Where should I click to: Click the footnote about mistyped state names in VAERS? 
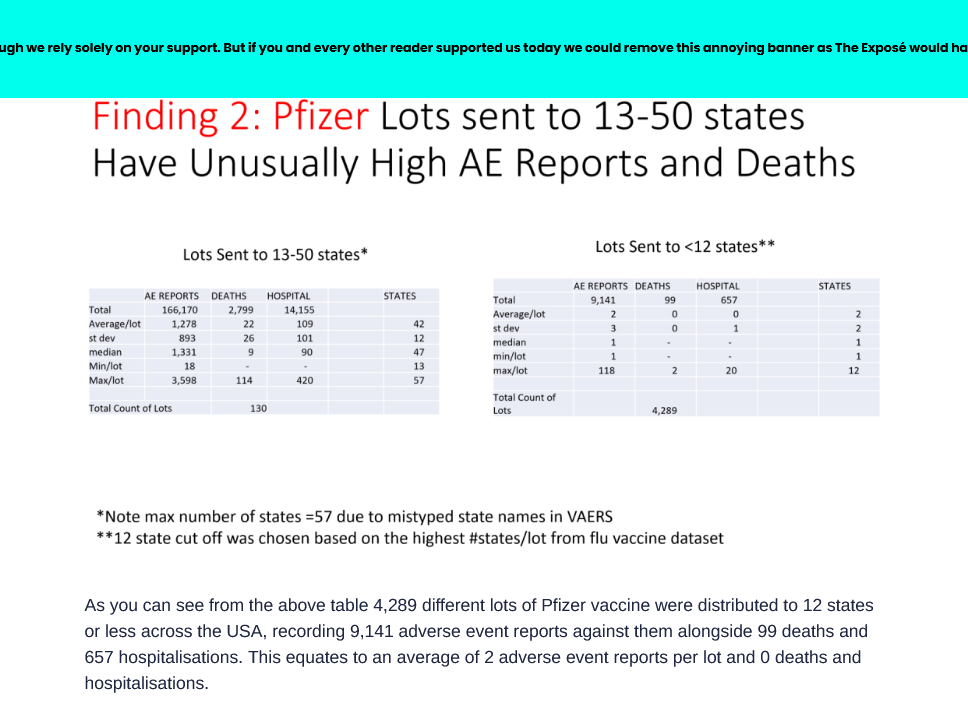pyautogui.click(x=355, y=517)
